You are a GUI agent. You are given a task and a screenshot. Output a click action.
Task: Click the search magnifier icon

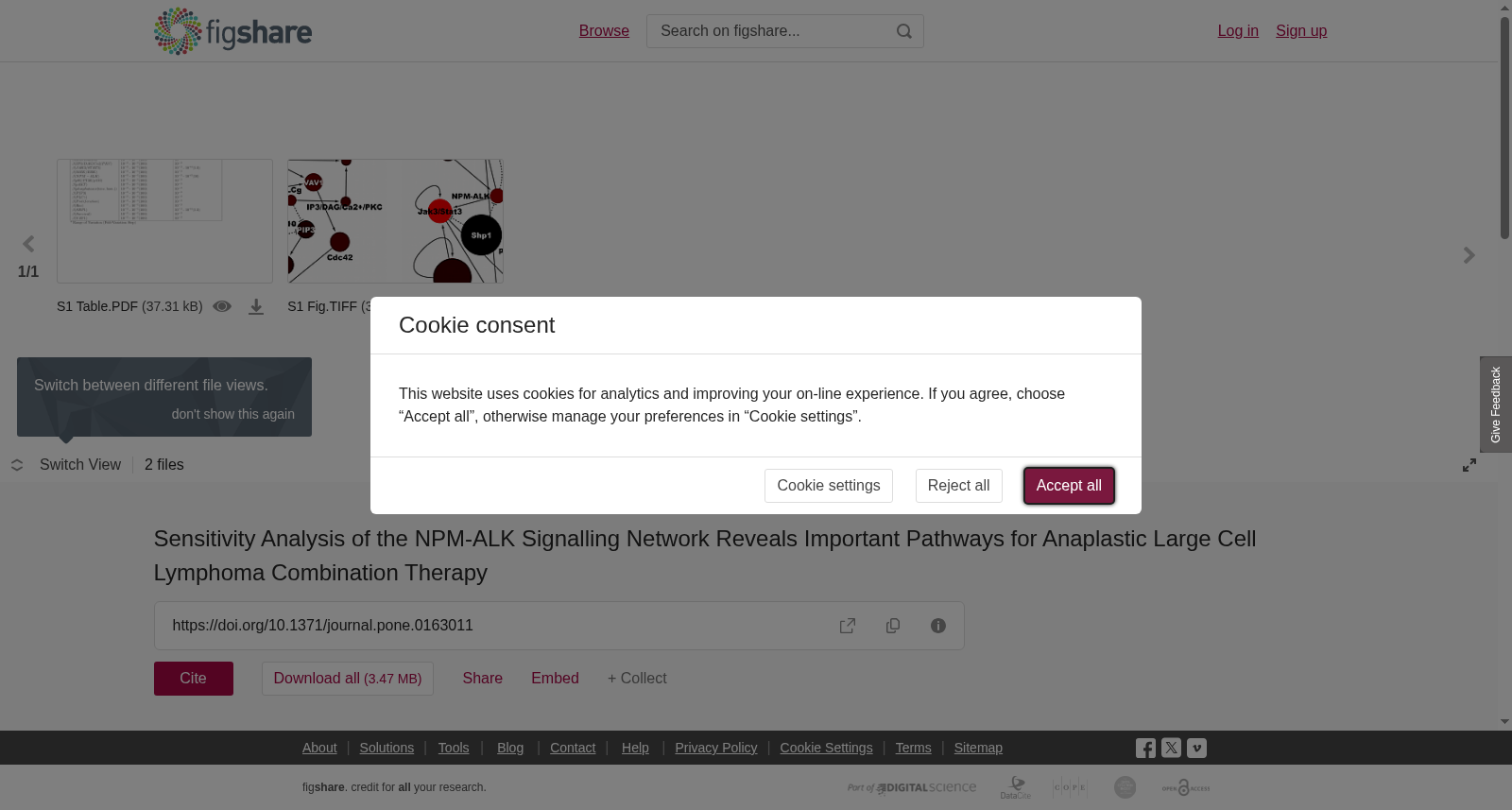[x=904, y=31]
